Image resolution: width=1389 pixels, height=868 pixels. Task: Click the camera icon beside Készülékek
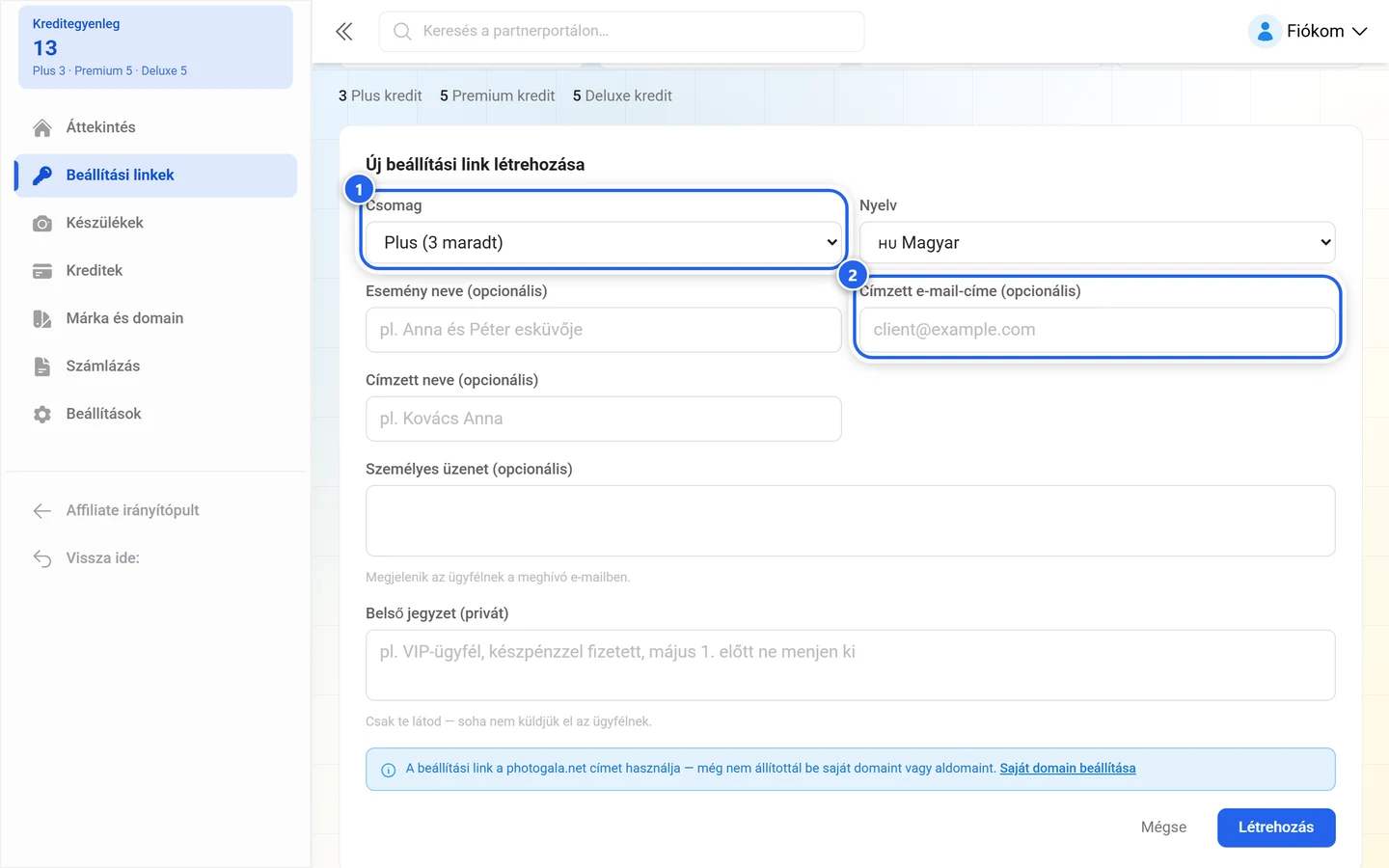pyautogui.click(x=42, y=224)
